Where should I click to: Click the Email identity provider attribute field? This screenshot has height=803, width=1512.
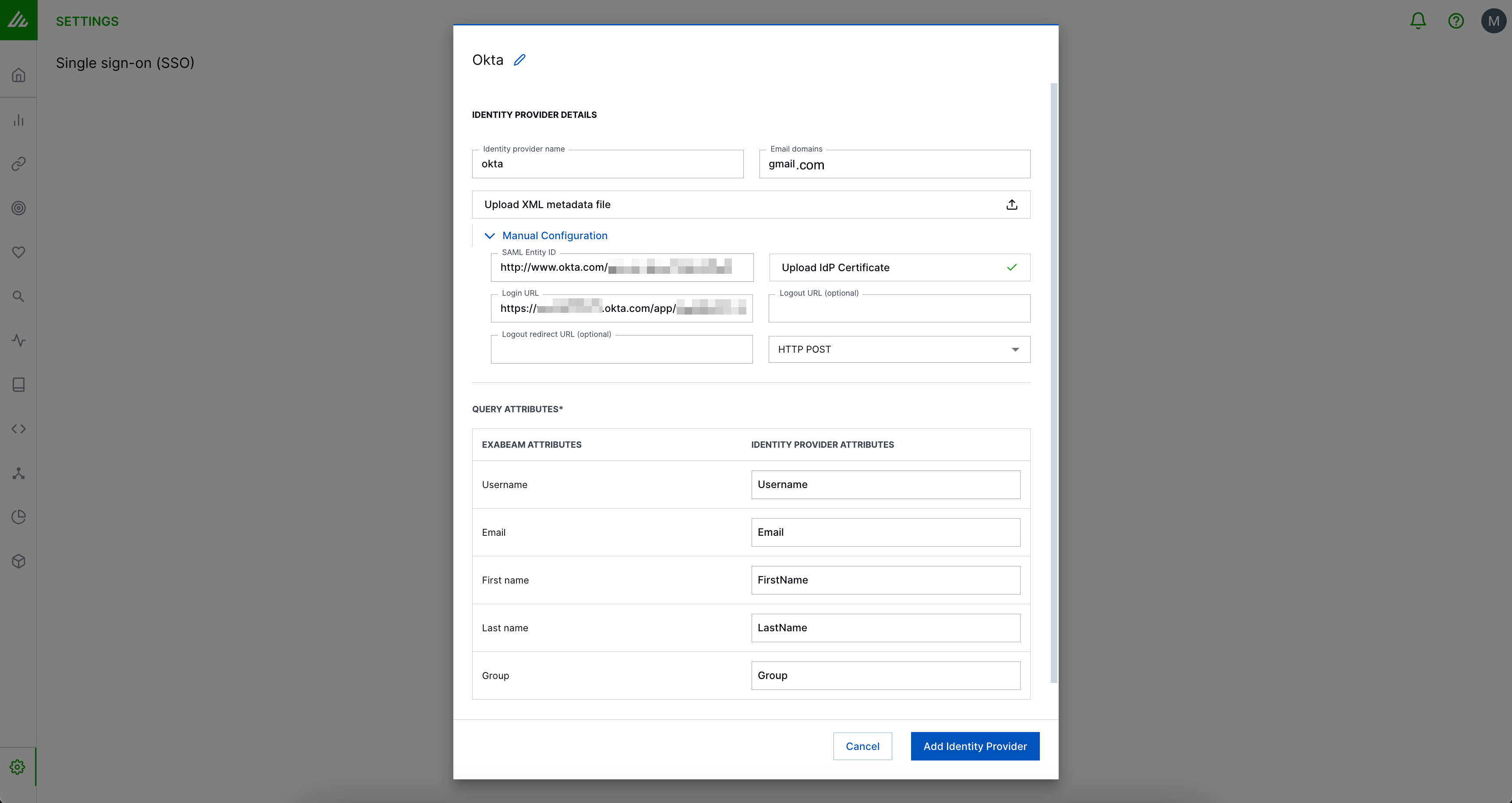886,532
